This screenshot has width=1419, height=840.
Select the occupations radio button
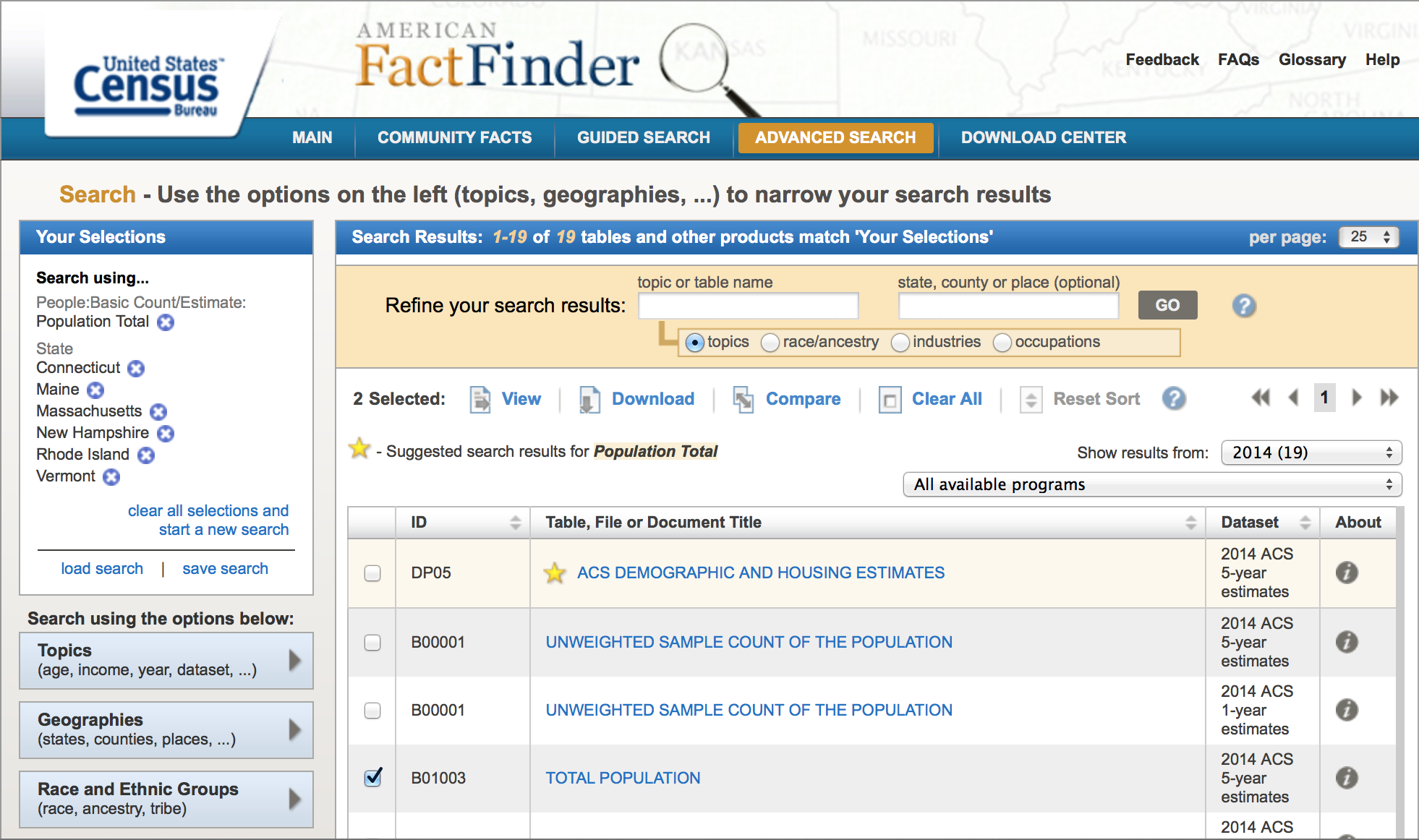1002,343
